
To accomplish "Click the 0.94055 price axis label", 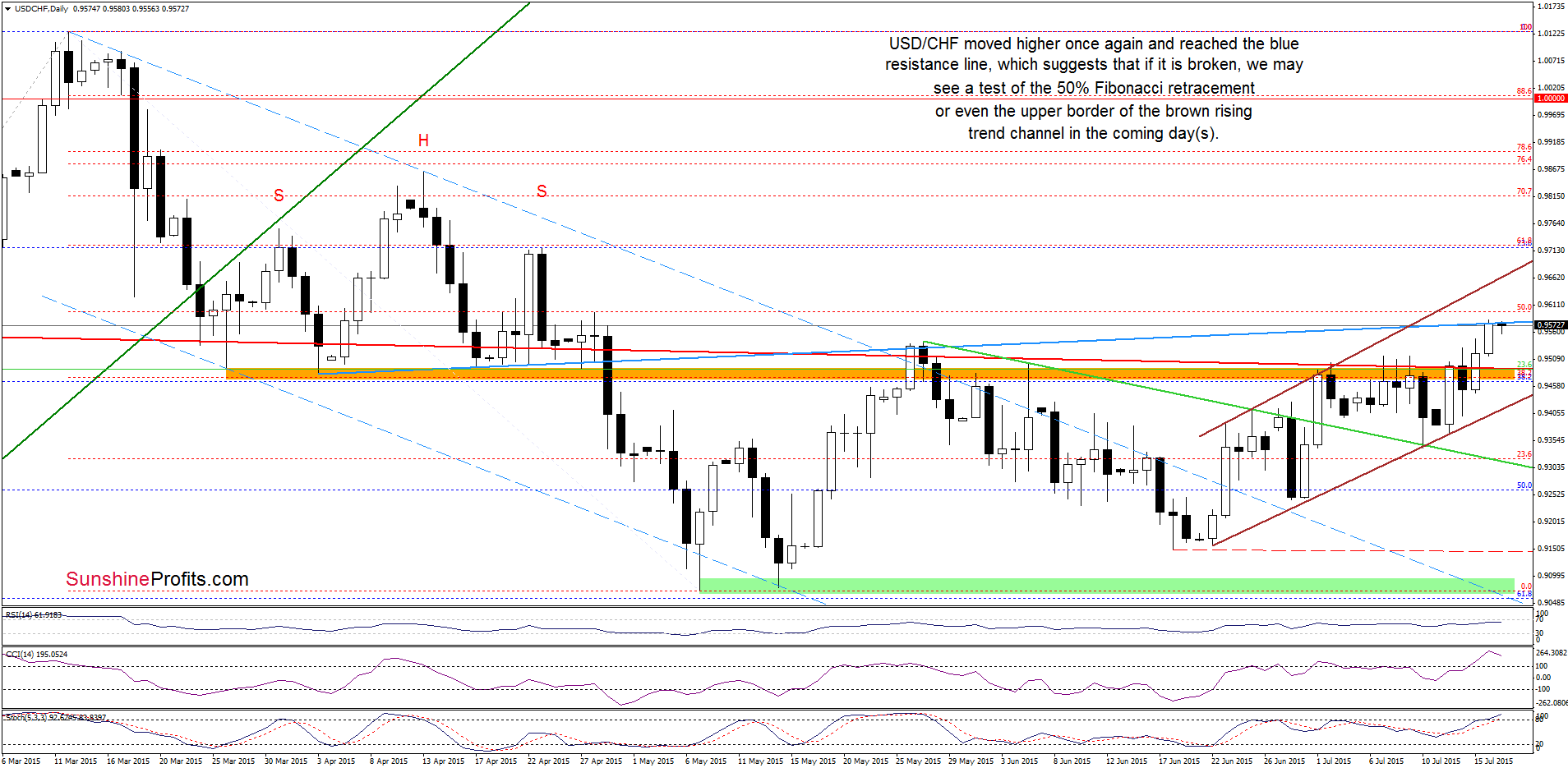I will pyautogui.click(x=1552, y=413).
